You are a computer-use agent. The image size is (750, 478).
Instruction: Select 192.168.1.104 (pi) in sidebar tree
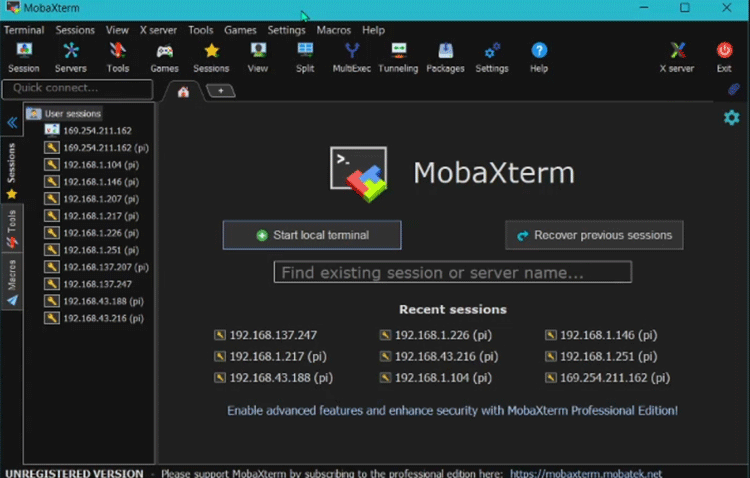click(x=92, y=165)
